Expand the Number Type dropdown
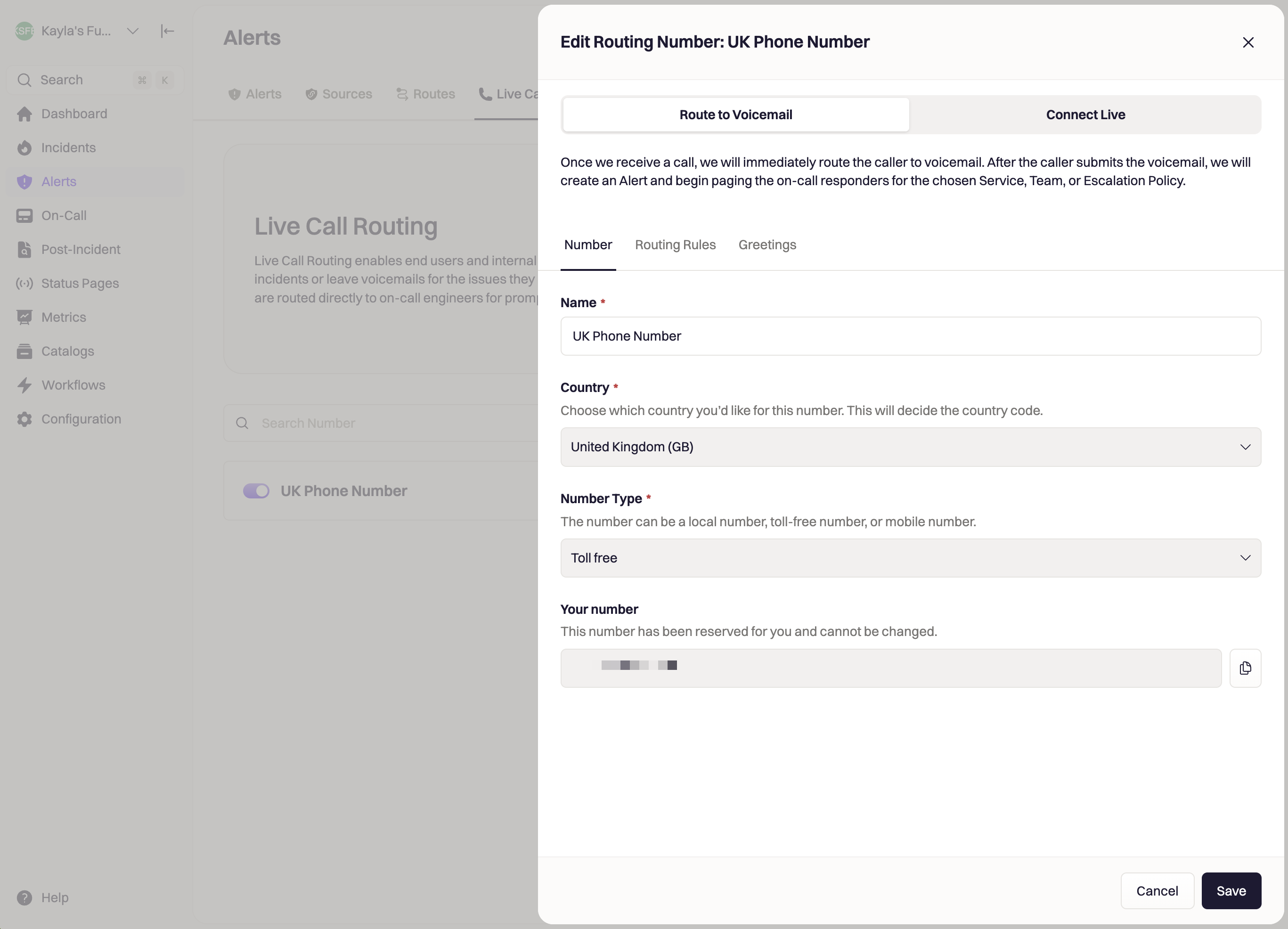The width and height of the screenshot is (1288, 929). click(910, 558)
